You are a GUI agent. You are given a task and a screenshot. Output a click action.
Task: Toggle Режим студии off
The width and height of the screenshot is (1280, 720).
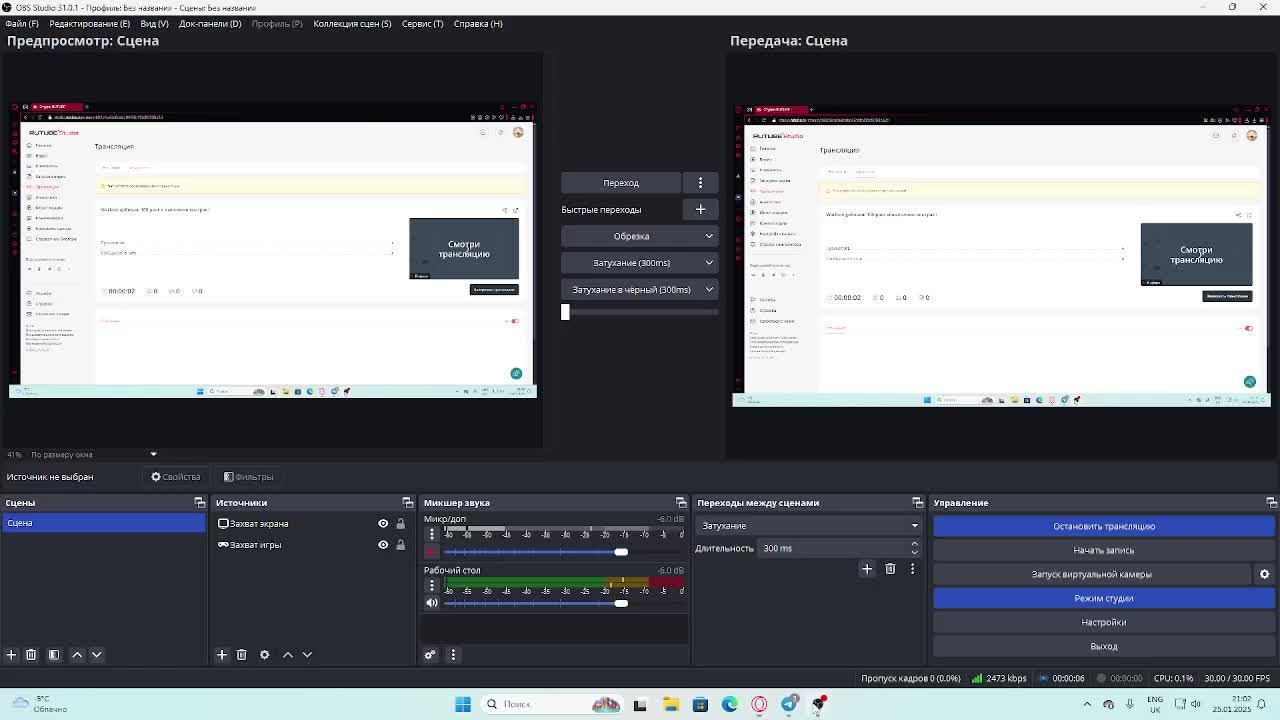pos(1104,598)
